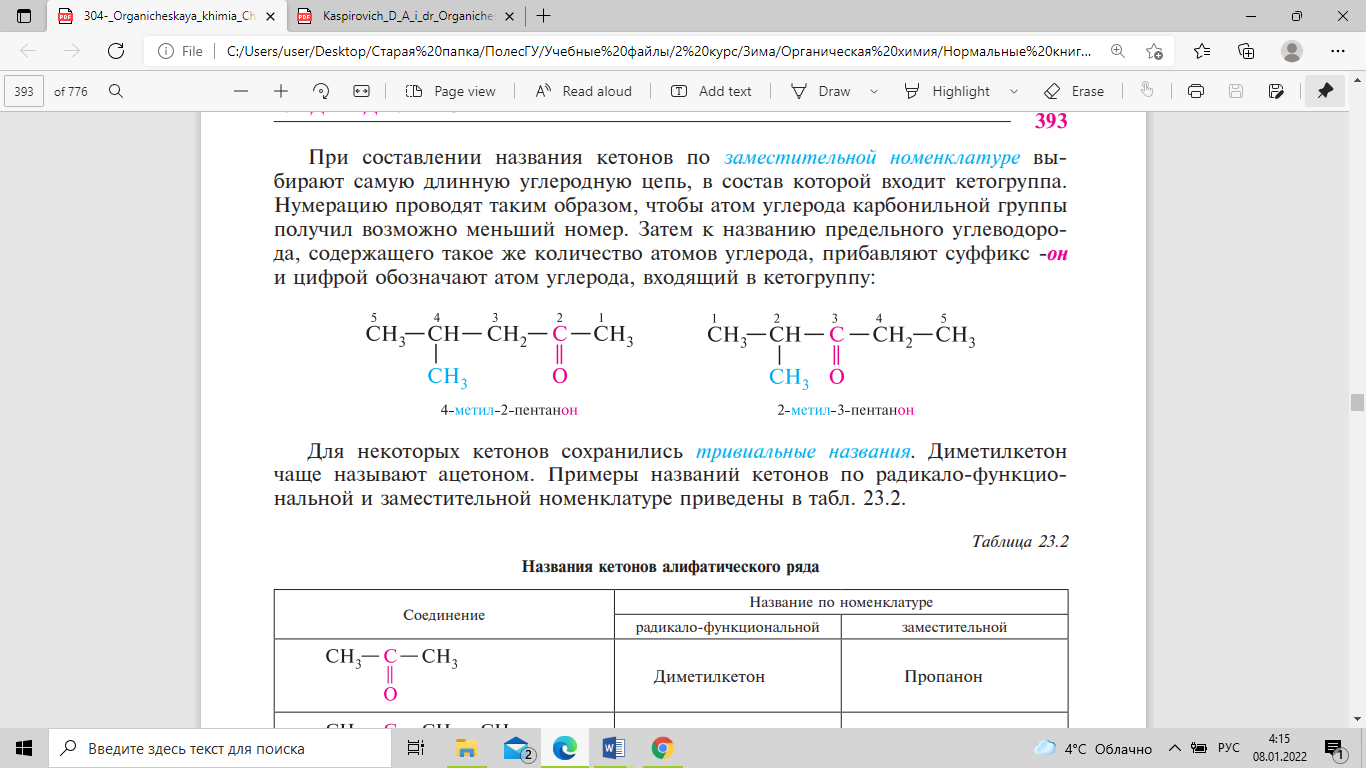Click the term 'заместительной номенклатуре' in blue

tap(873, 158)
